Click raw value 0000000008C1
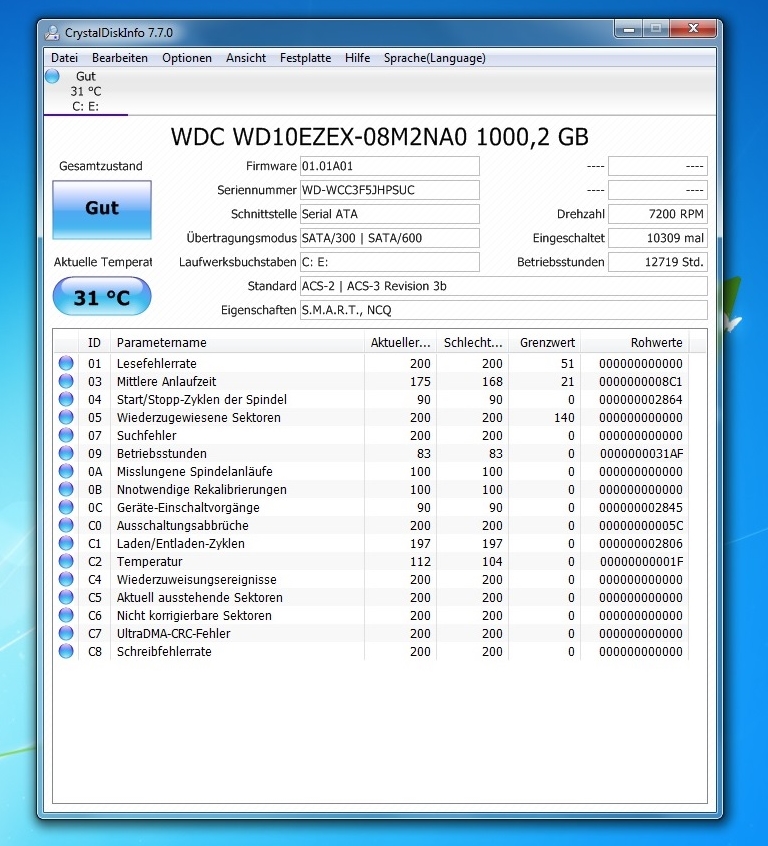Viewport: 768px width, 846px height. [641, 382]
